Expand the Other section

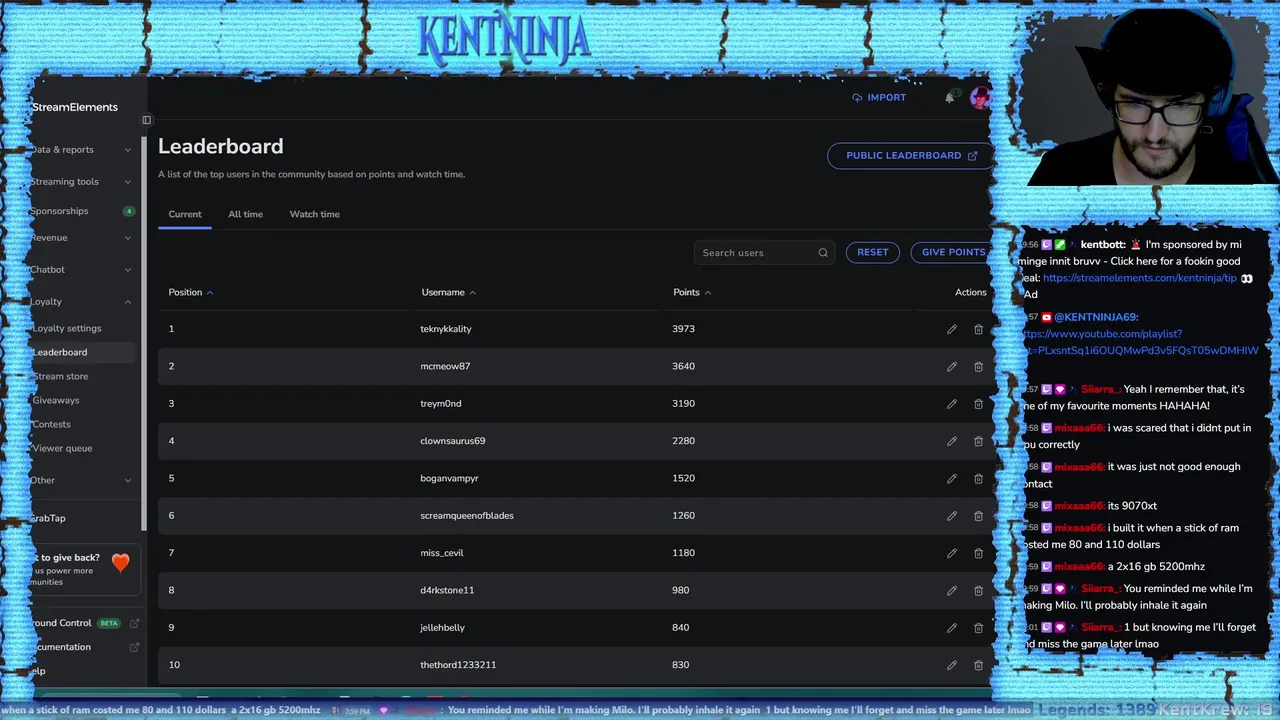(80, 480)
